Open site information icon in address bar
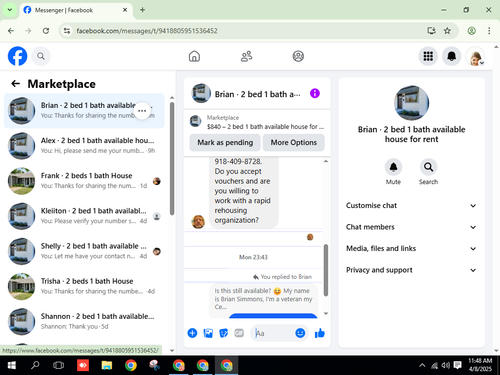This screenshot has height=375, width=500. 67,31
